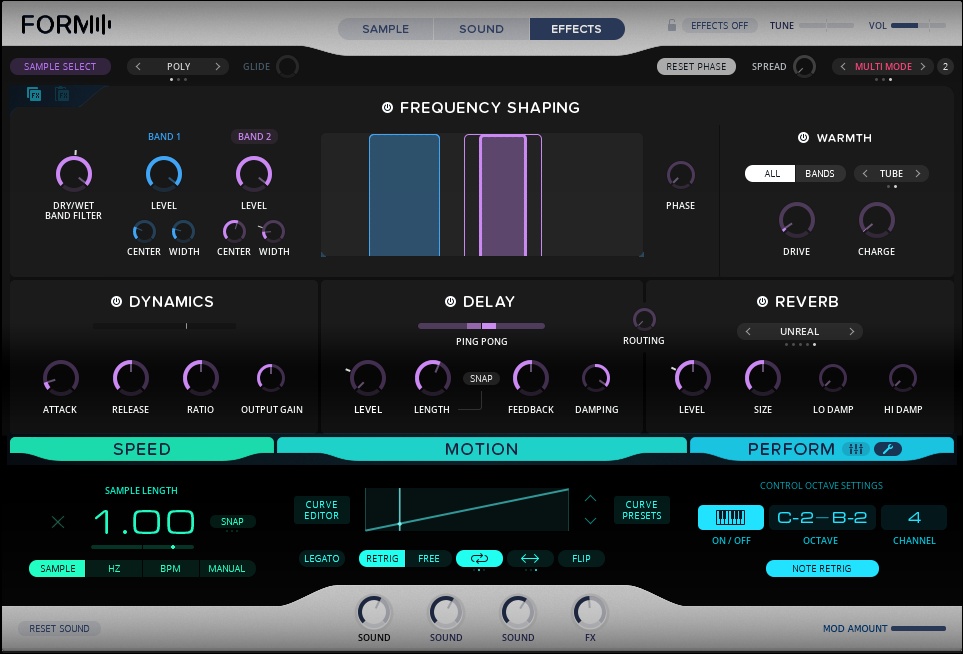
Task: Toggle the Frequency Shaping power icon
Action: pyautogui.click(x=388, y=107)
